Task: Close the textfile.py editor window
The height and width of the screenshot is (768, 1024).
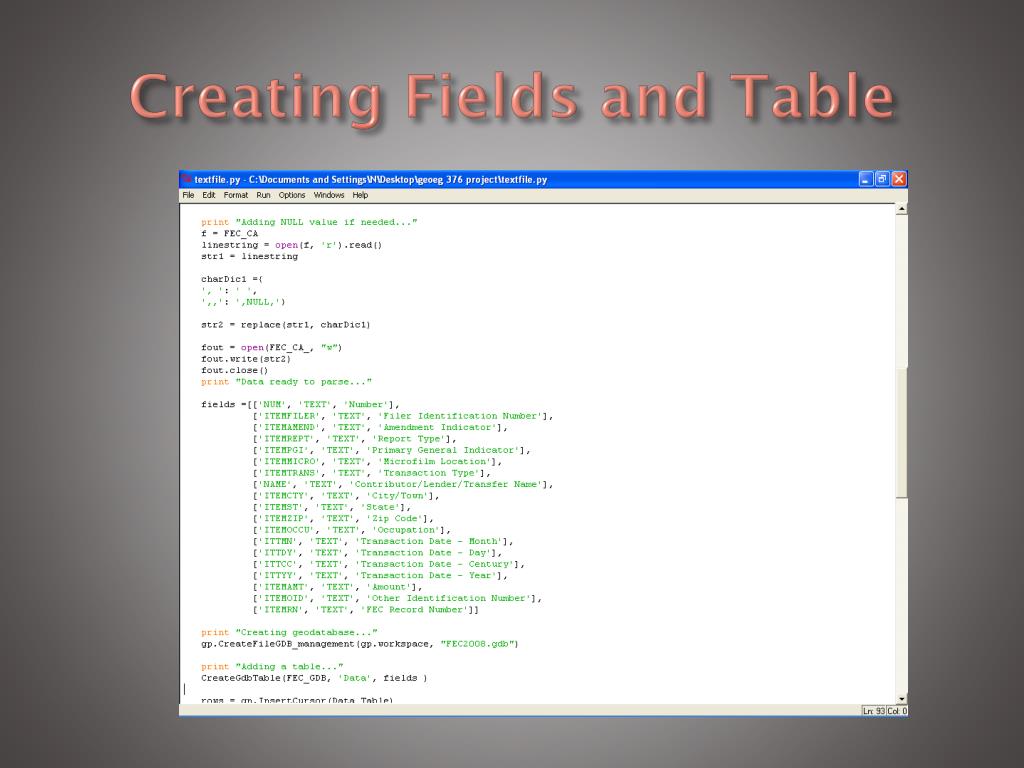Action: [899, 179]
